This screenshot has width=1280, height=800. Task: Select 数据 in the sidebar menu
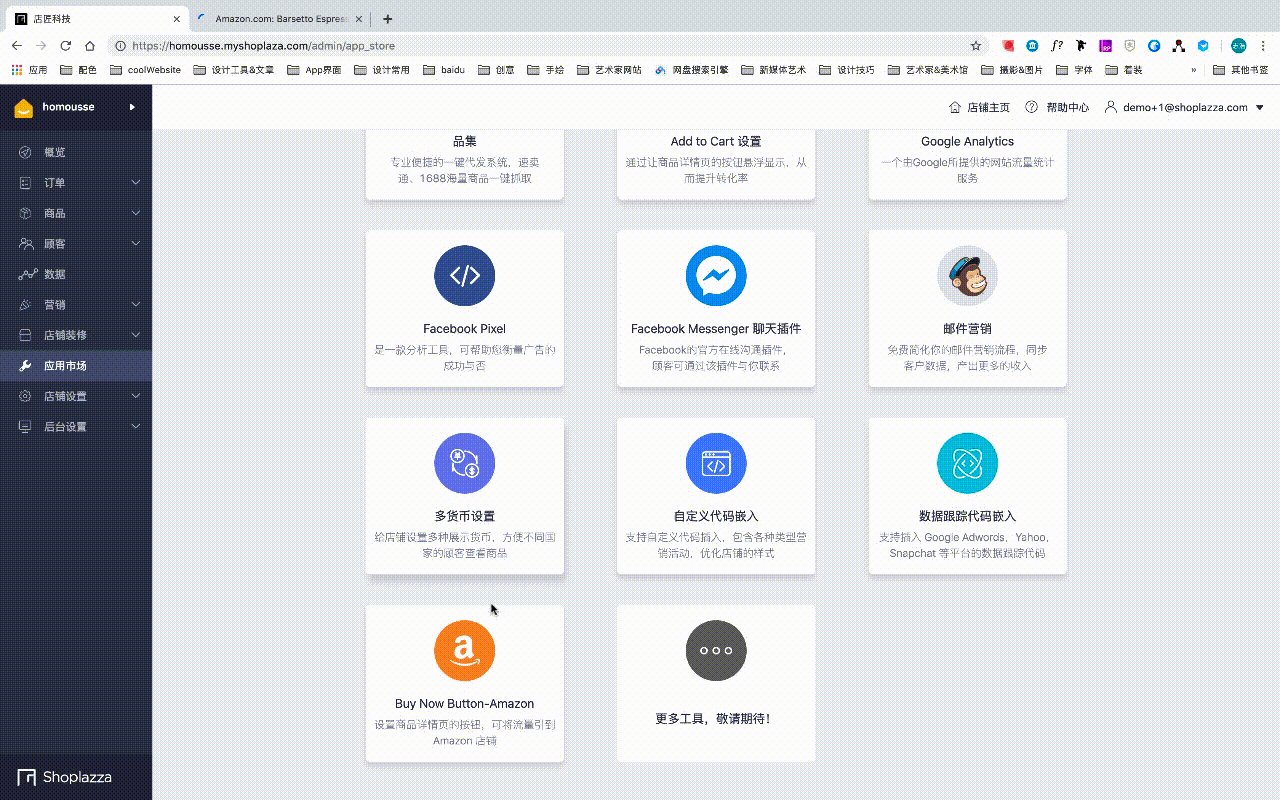pyautogui.click(x=76, y=274)
